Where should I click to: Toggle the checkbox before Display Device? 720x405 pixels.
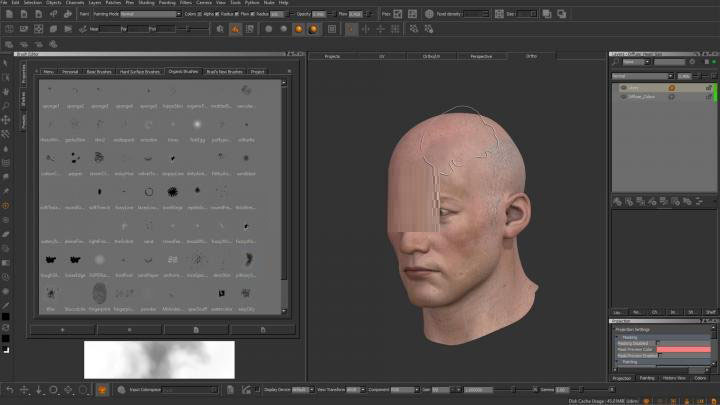[258, 390]
